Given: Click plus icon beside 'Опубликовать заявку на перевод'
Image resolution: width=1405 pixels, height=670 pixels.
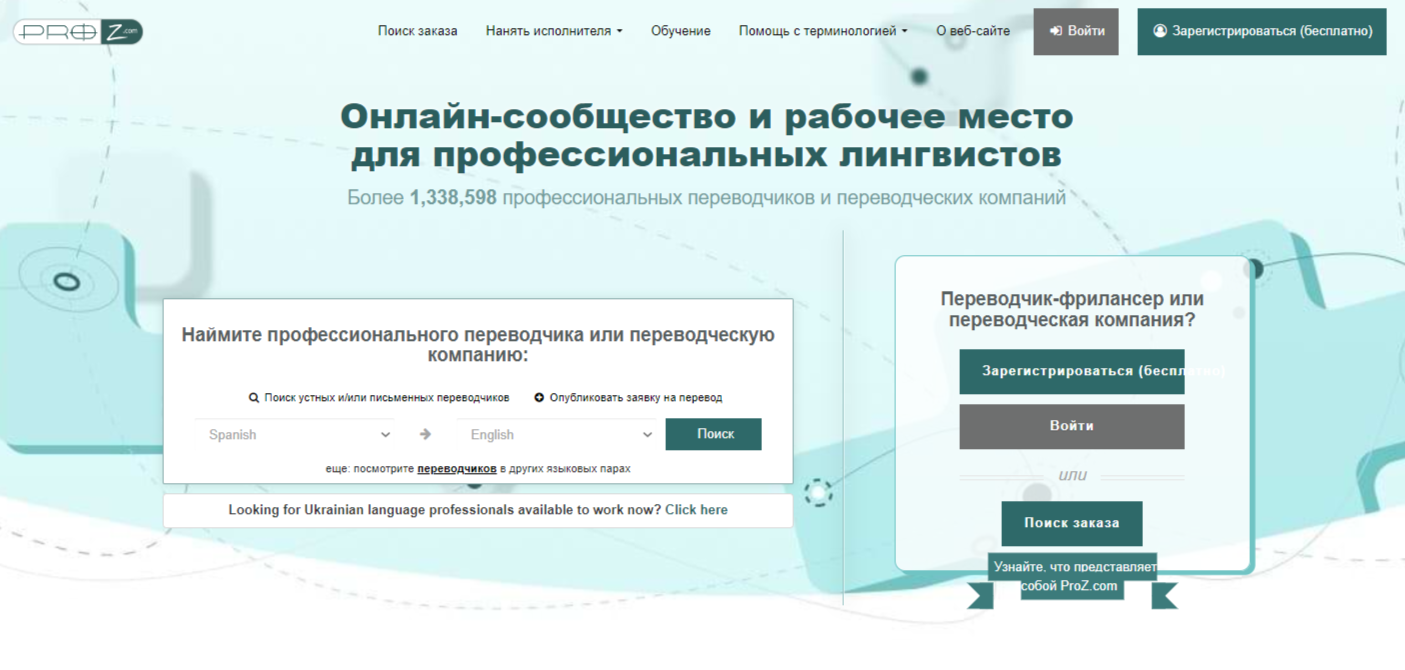Looking at the screenshot, I should coord(539,398).
